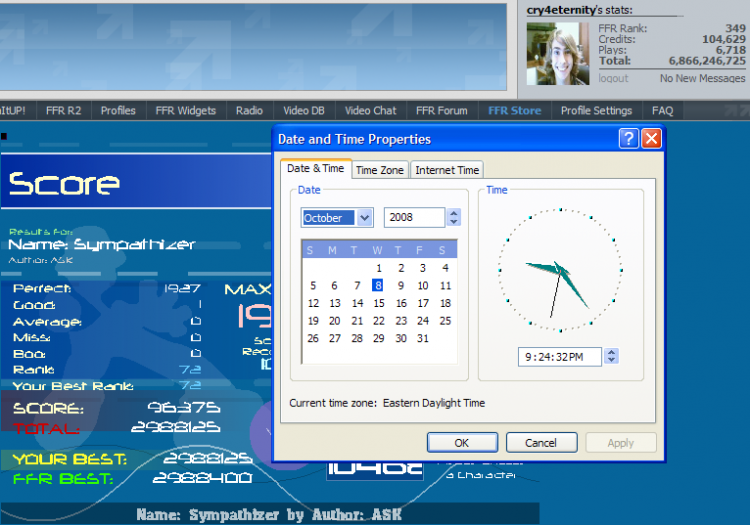This screenshot has height=525, width=750.
Task: Close the Date and Time Properties dialog
Action: [651, 139]
